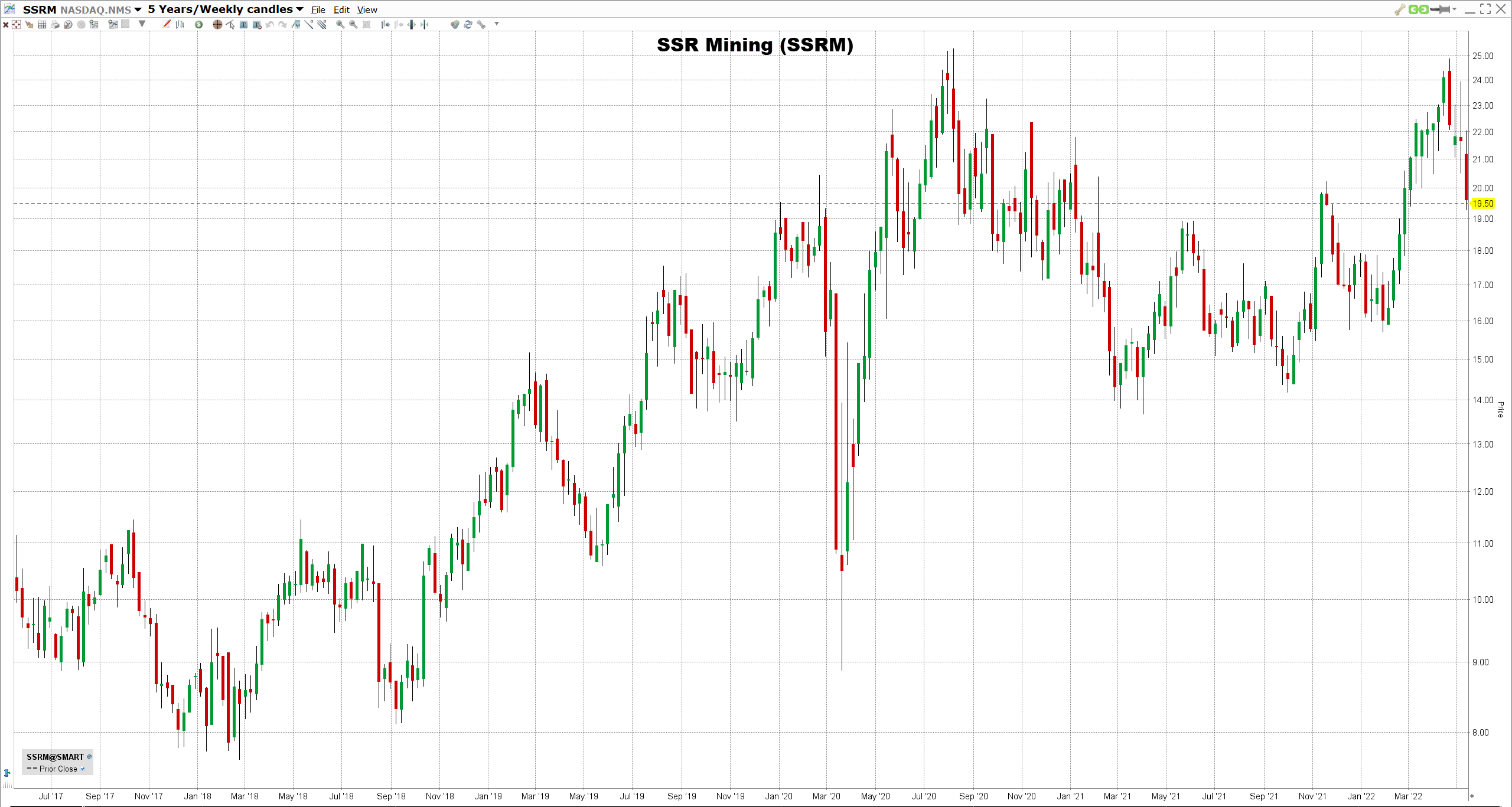
Task: Click the remove text annotation icon
Action: tap(257, 24)
